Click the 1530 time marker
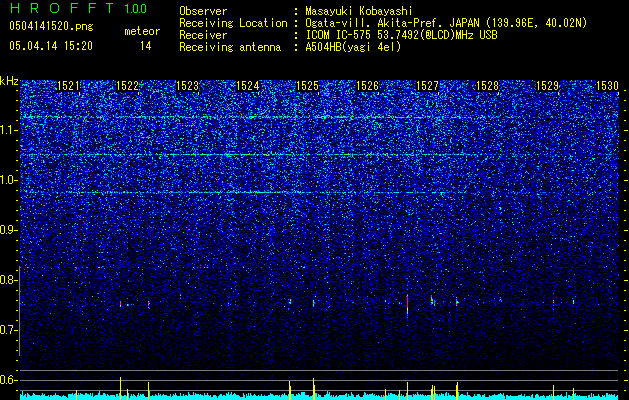 click(x=607, y=86)
